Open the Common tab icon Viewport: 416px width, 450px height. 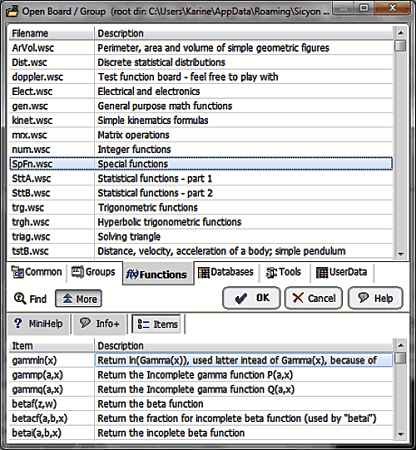17,272
